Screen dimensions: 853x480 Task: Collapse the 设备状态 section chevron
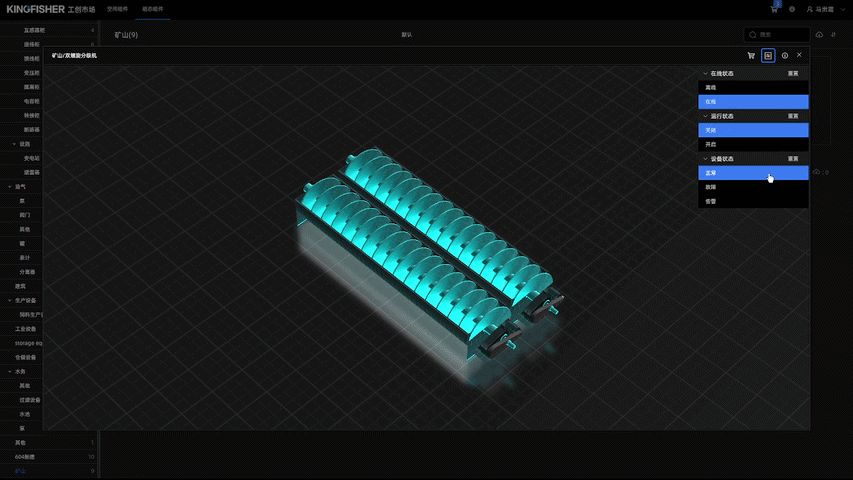tap(706, 159)
